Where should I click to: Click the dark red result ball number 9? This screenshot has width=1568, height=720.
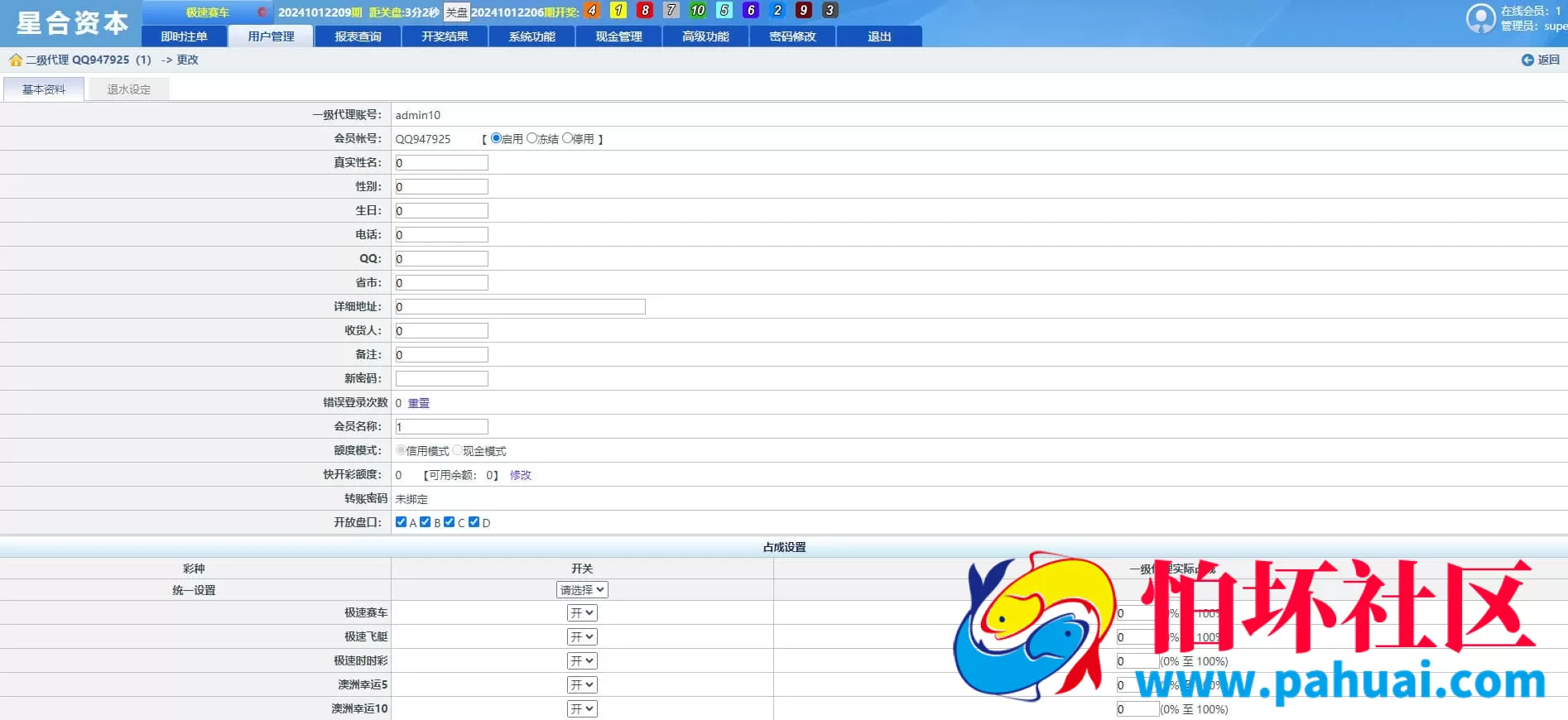click(x=804, y=11)
